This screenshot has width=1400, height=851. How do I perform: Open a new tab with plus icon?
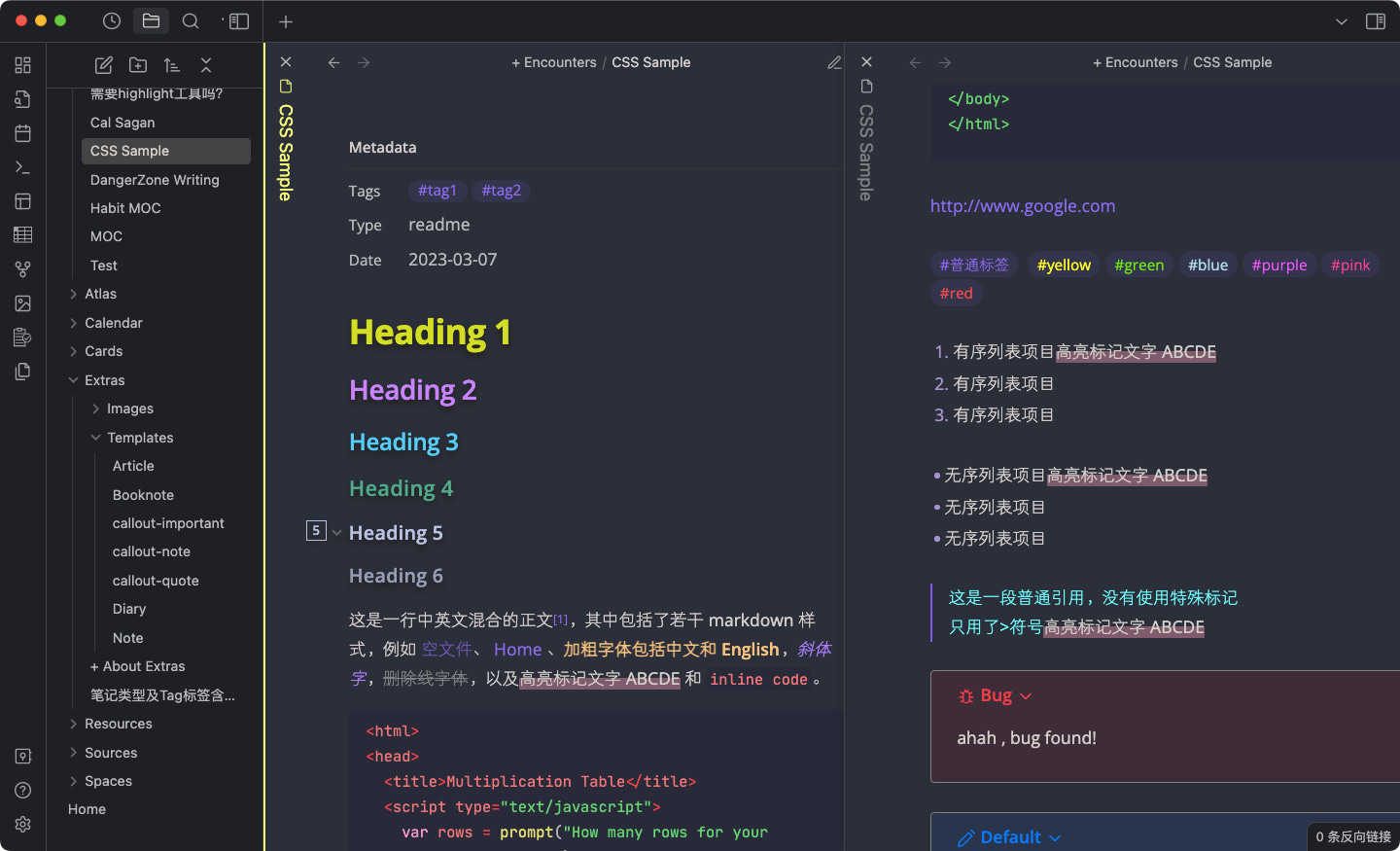pyautogui.click(x=286, y=21)
